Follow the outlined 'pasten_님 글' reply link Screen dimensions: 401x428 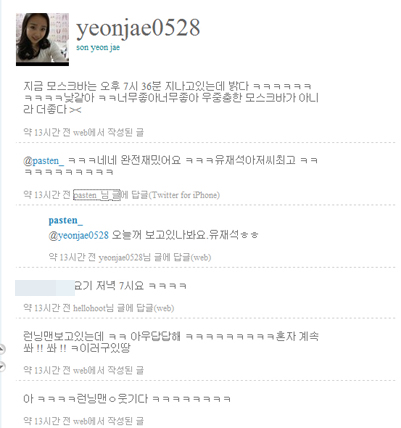pyautogui.click(x=97, y=195)
